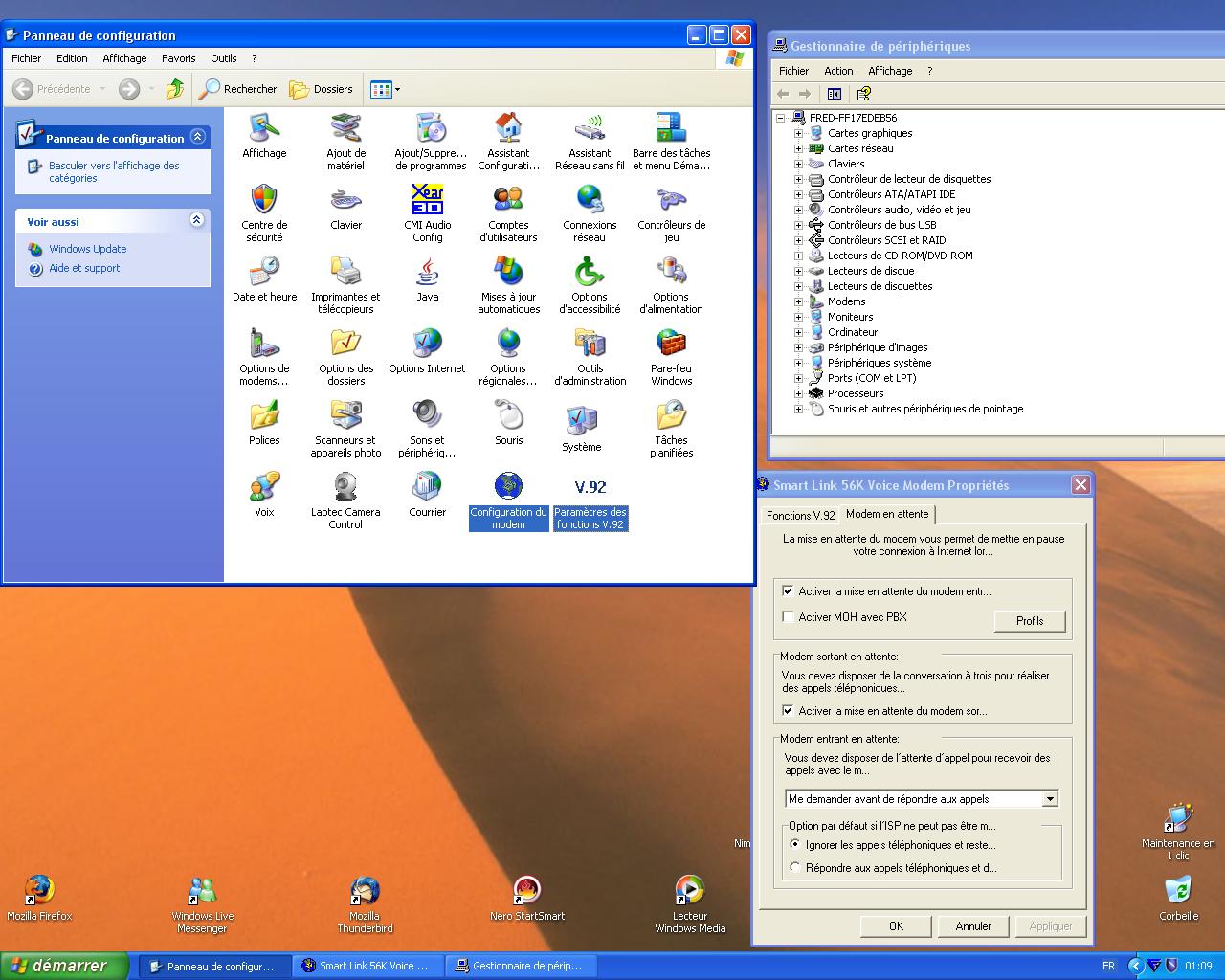Collapse the FRED-FF17EDEB56 root node
1225x980 pixels.
[781, 118]
